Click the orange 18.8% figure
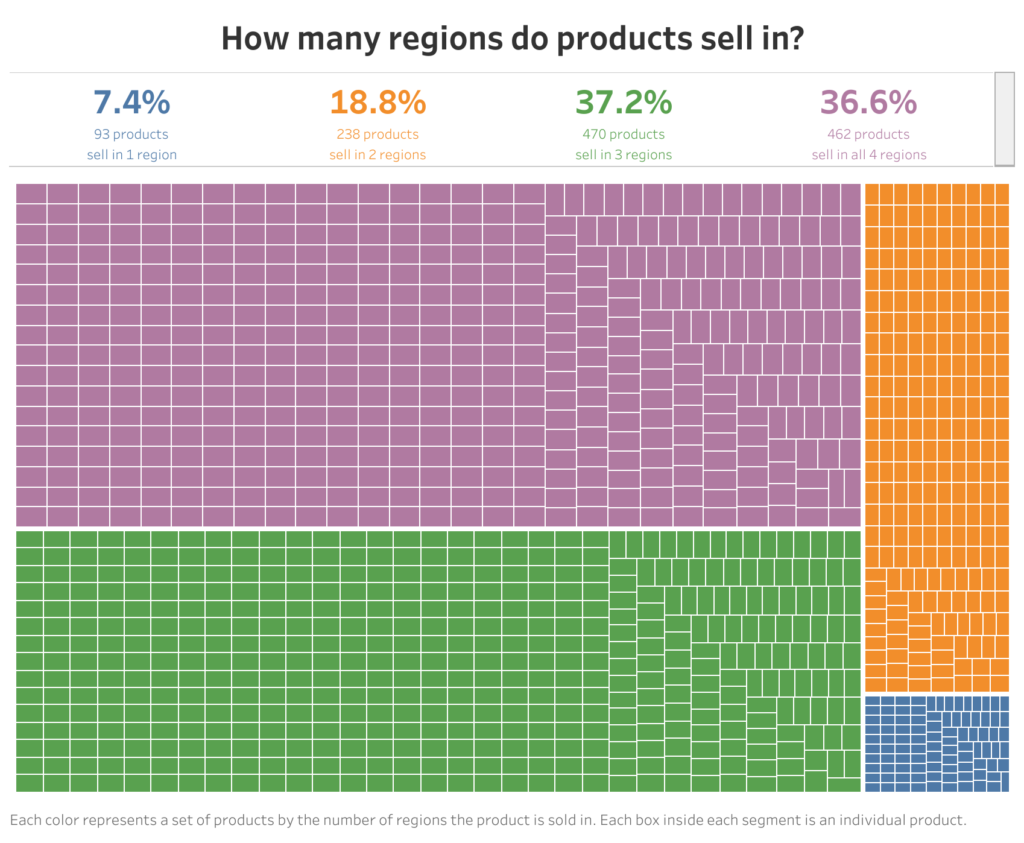This screenshot has width=1024, height=843. [x=377, y=102]
